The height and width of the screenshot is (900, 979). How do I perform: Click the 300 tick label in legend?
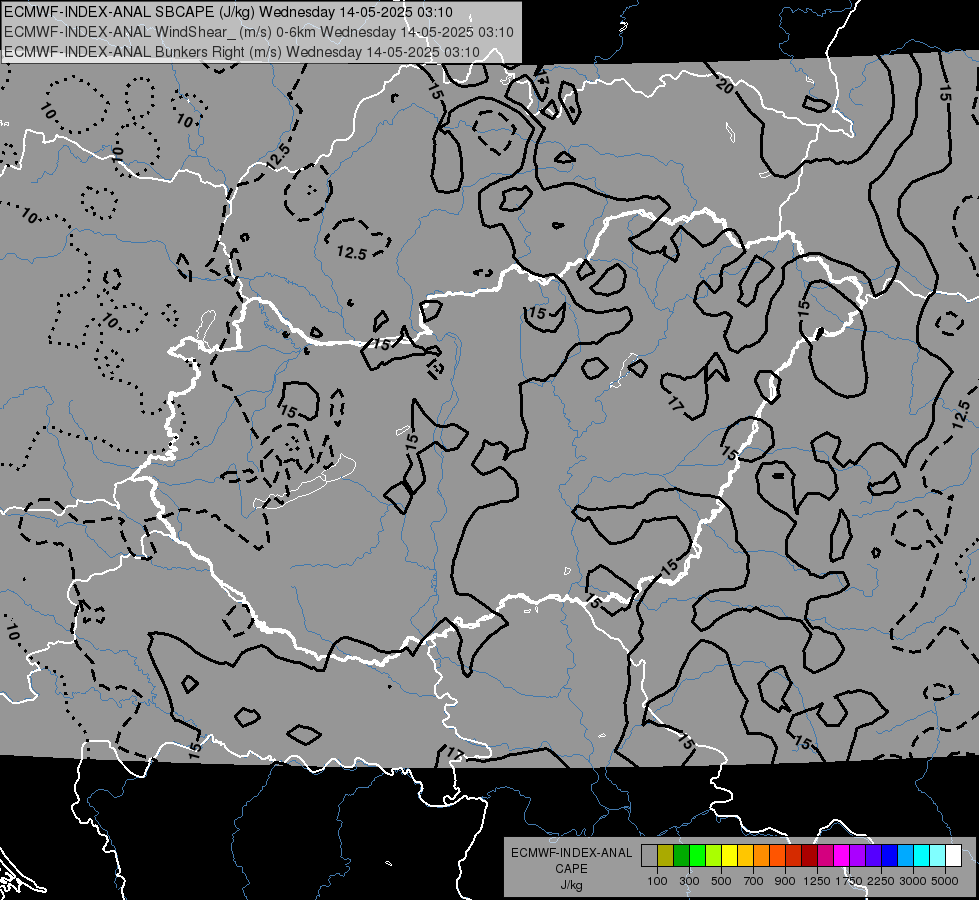[x=689, y=881]
